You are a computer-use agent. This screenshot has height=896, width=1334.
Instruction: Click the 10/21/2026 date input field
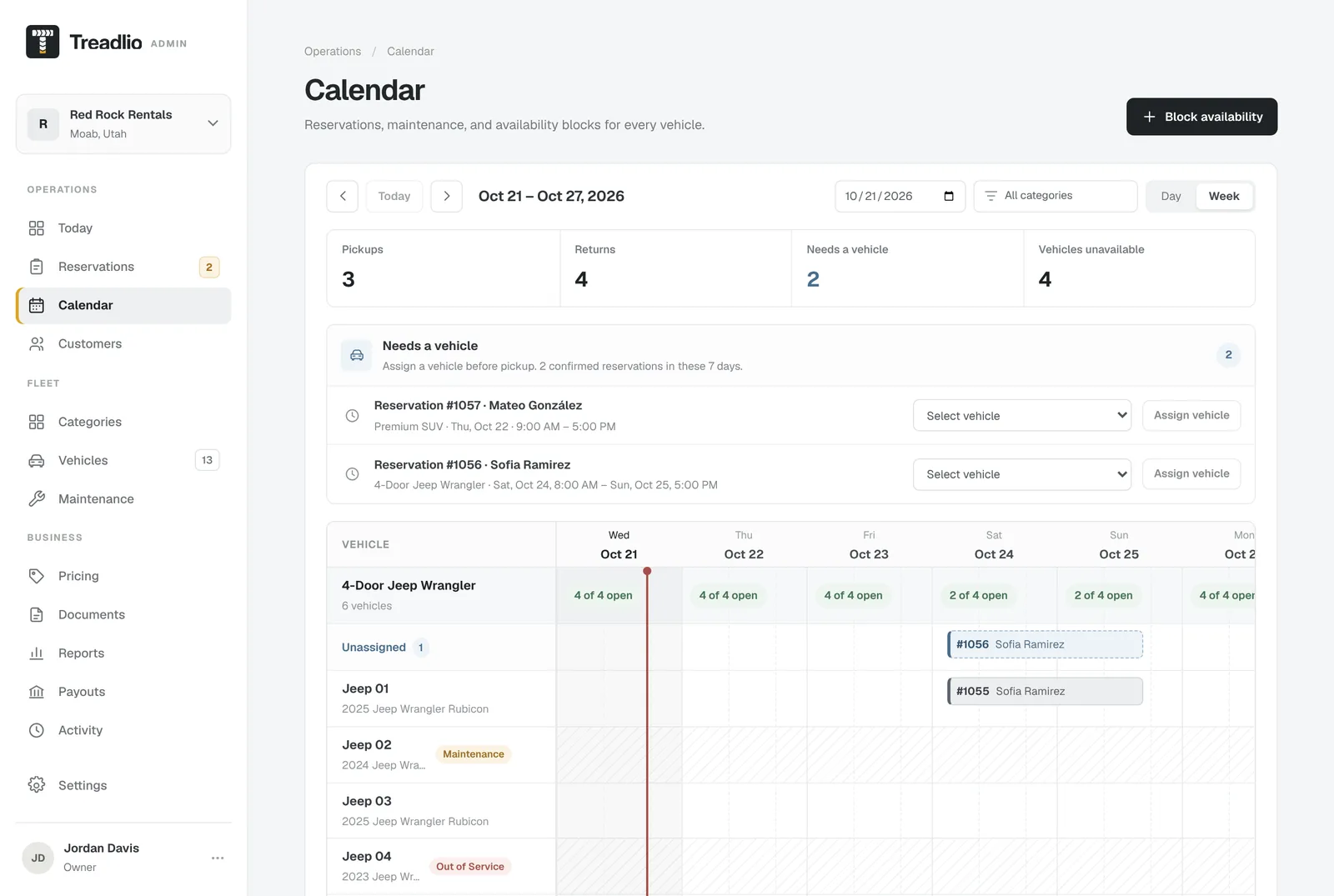pos(900,196)
